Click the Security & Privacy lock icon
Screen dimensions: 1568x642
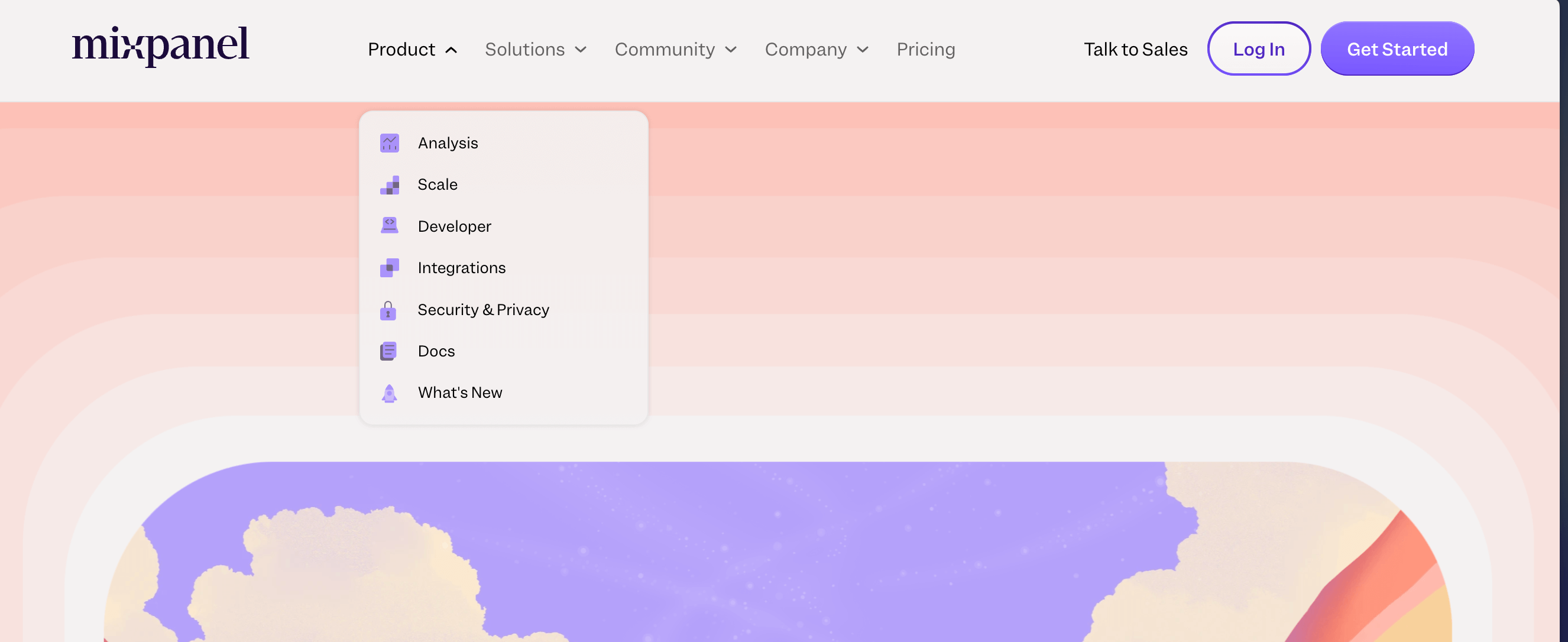[388, 310]
